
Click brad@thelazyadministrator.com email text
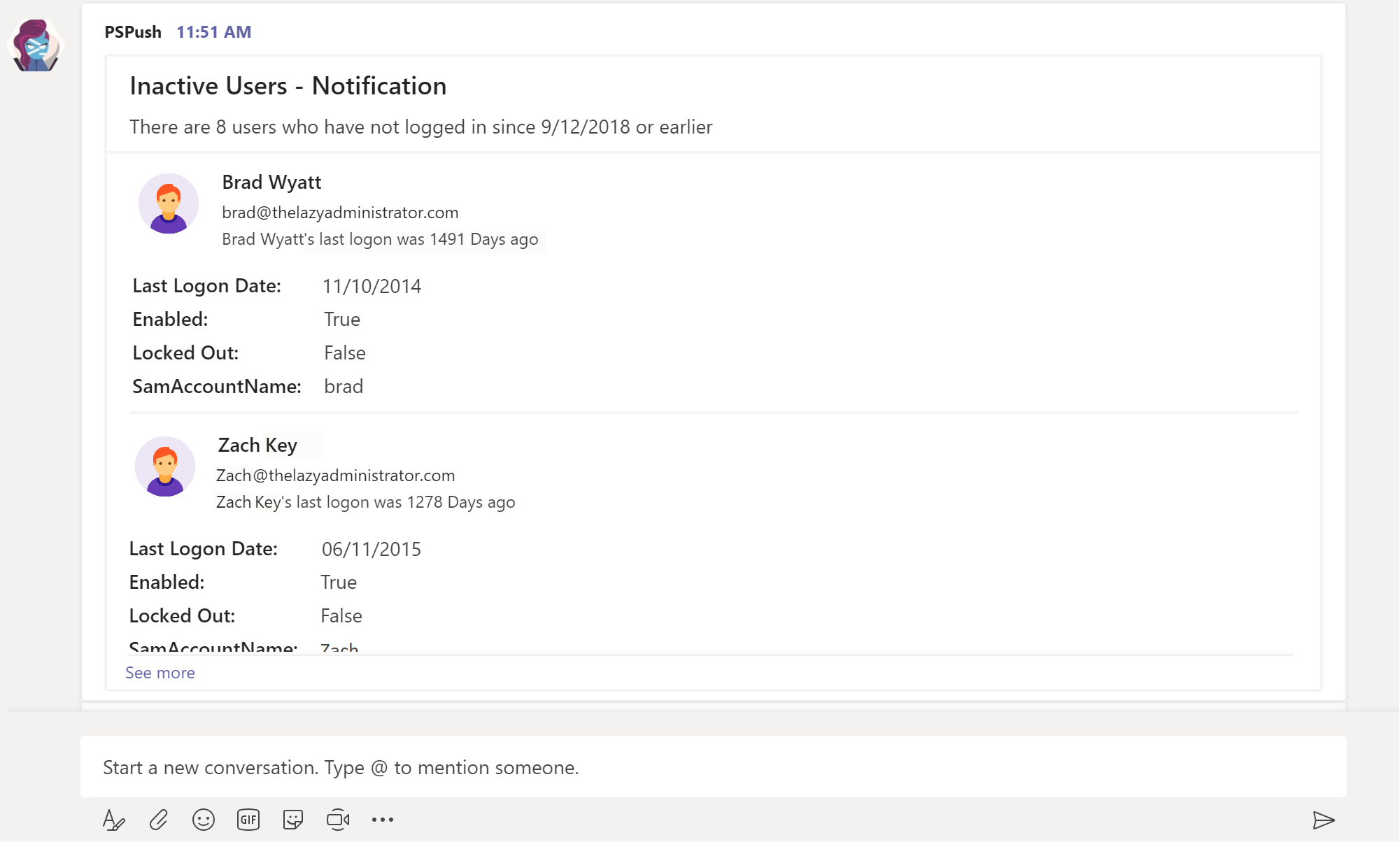340,213
